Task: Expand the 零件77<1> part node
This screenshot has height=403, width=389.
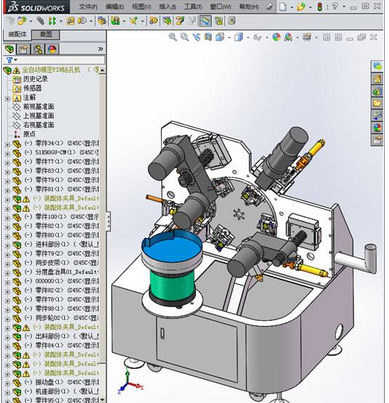Action: click(x=7, y=163)
